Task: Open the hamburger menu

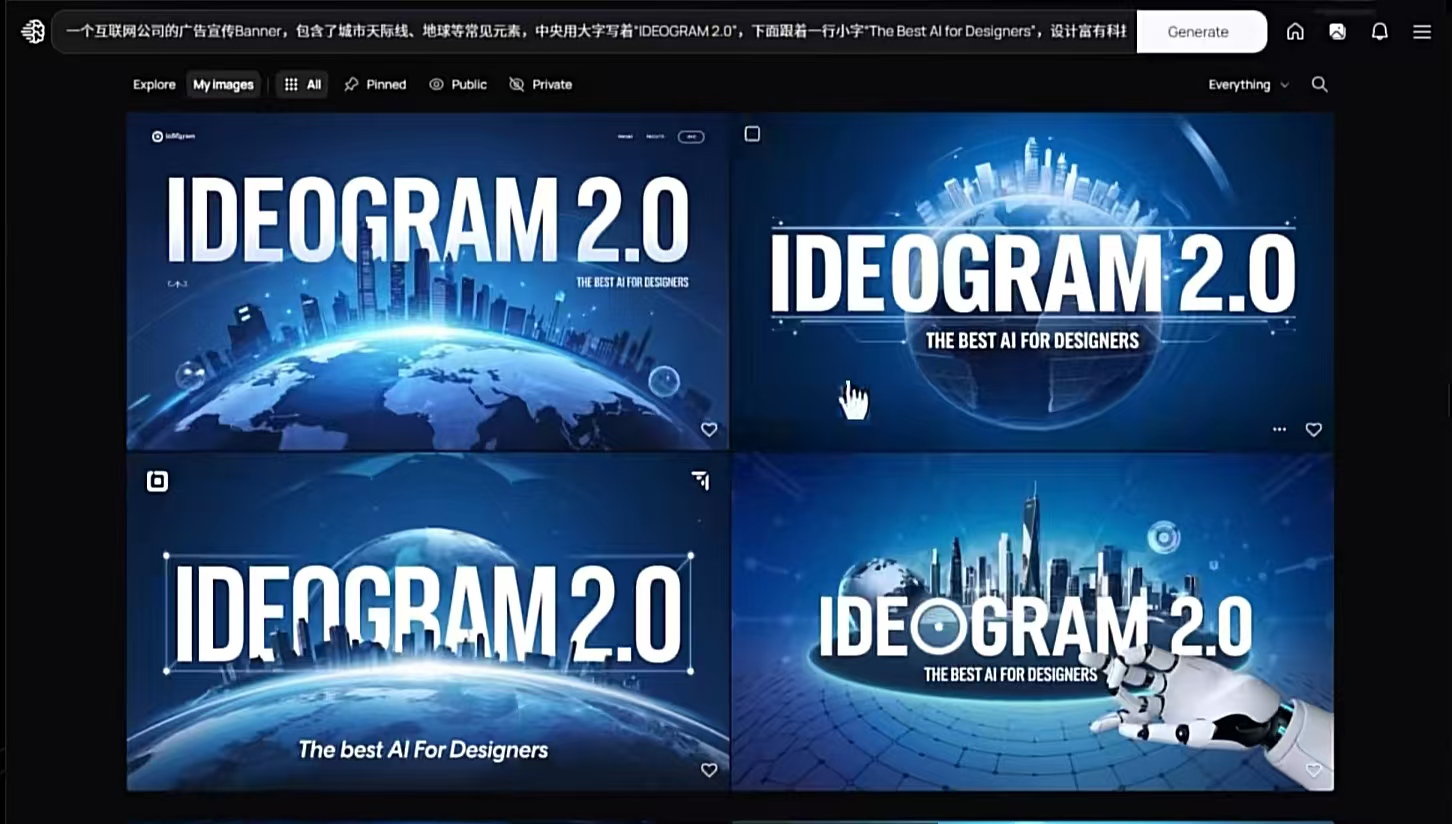Action: (1422, 32)
